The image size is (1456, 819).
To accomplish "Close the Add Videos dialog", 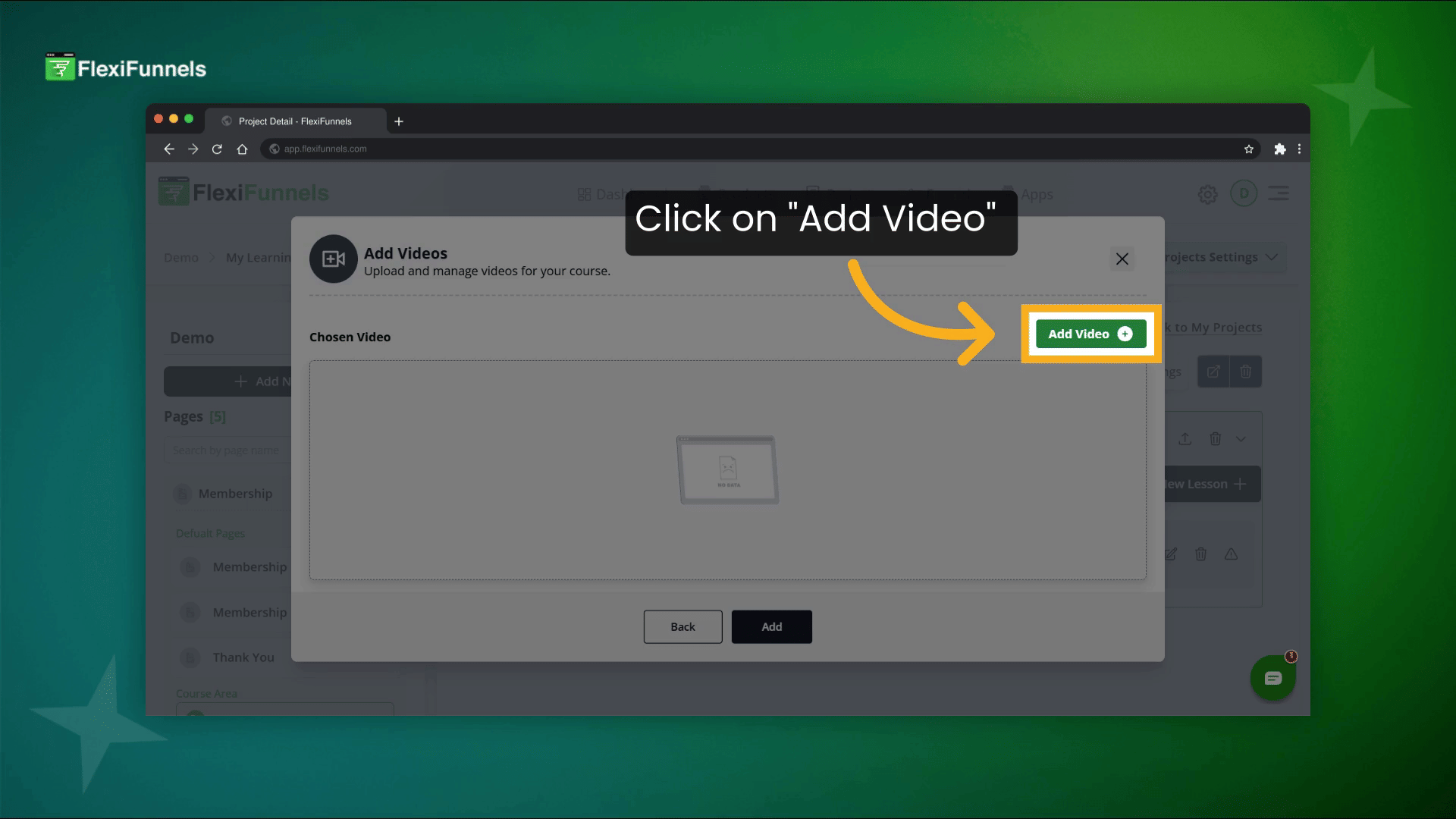I will tap(1122, 259).
